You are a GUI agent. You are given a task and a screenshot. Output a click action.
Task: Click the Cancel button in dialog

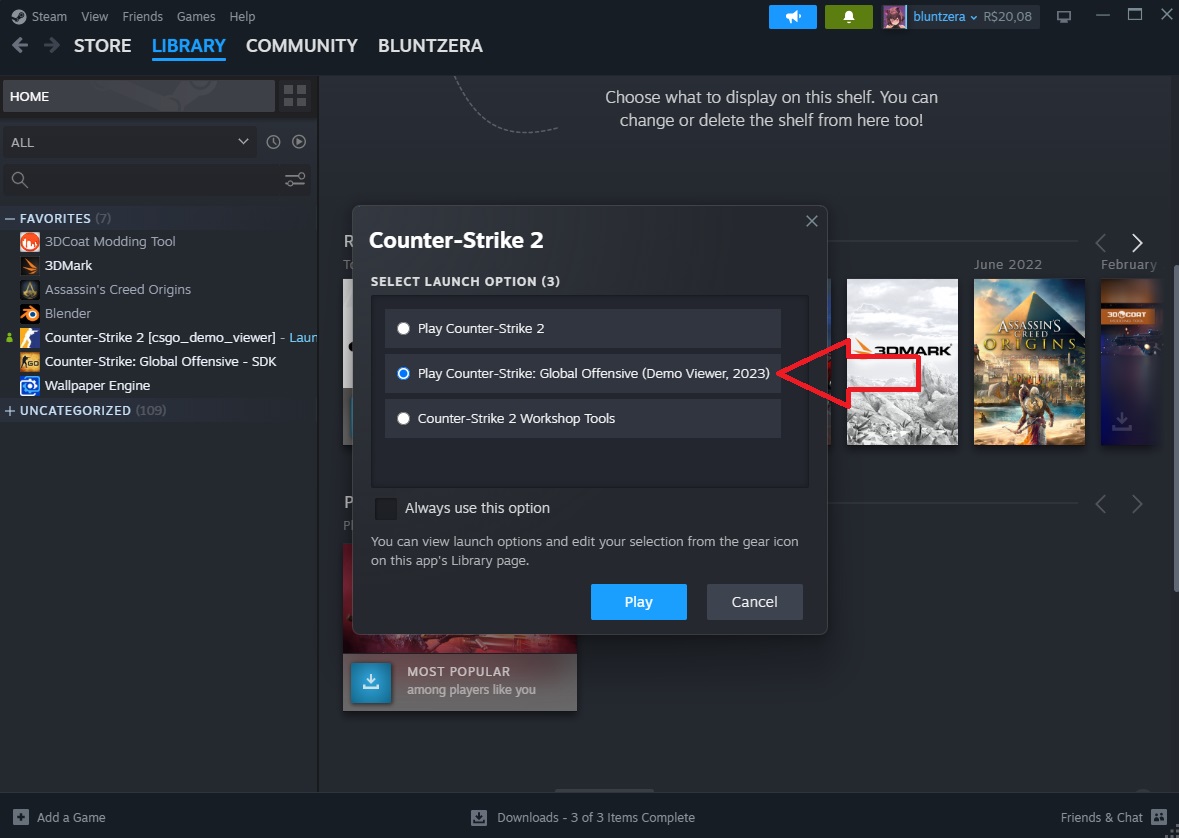(x=754, y=602)
